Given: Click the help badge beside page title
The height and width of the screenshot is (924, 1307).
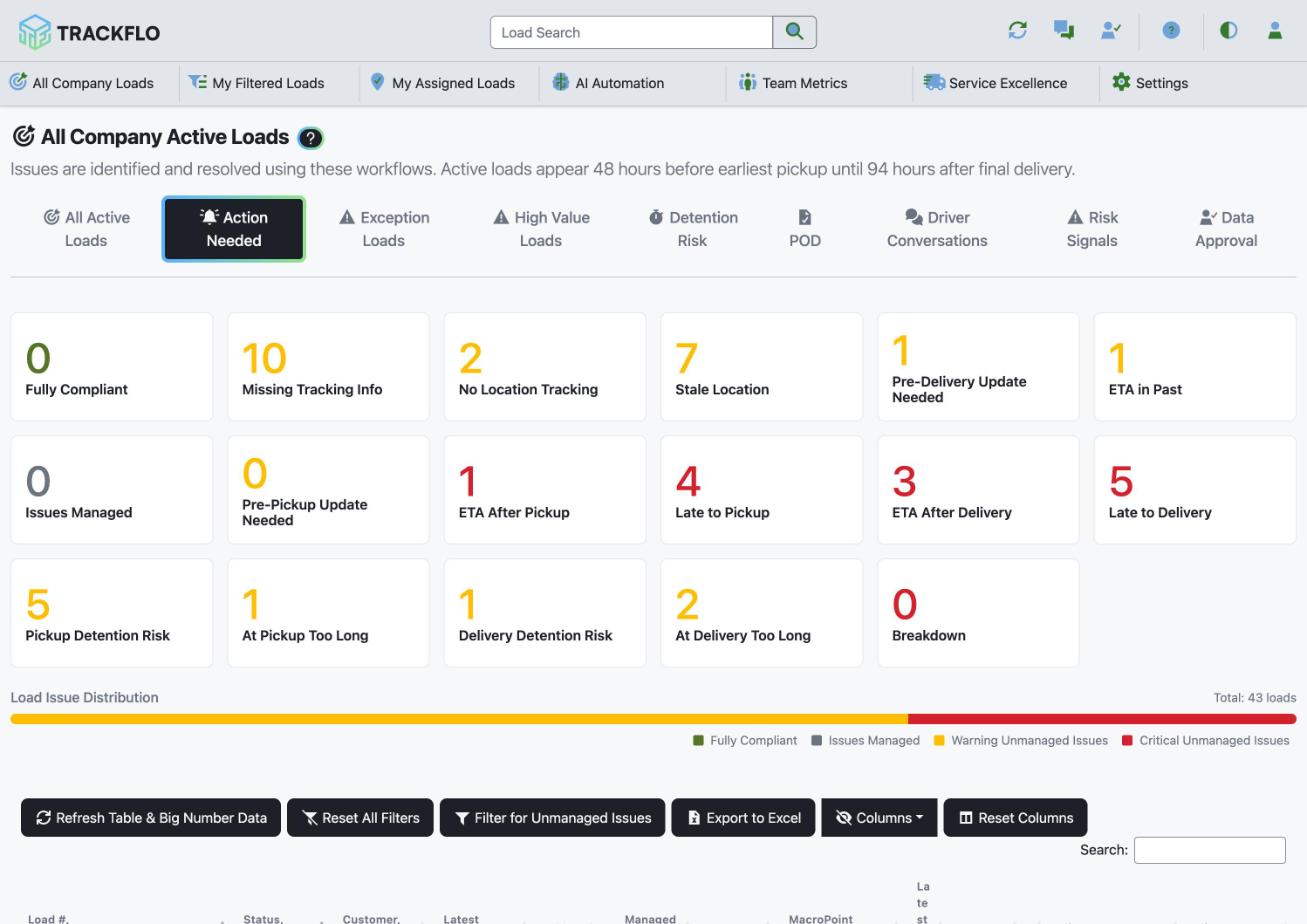Looking at the screenshot, I should (310, 138).
